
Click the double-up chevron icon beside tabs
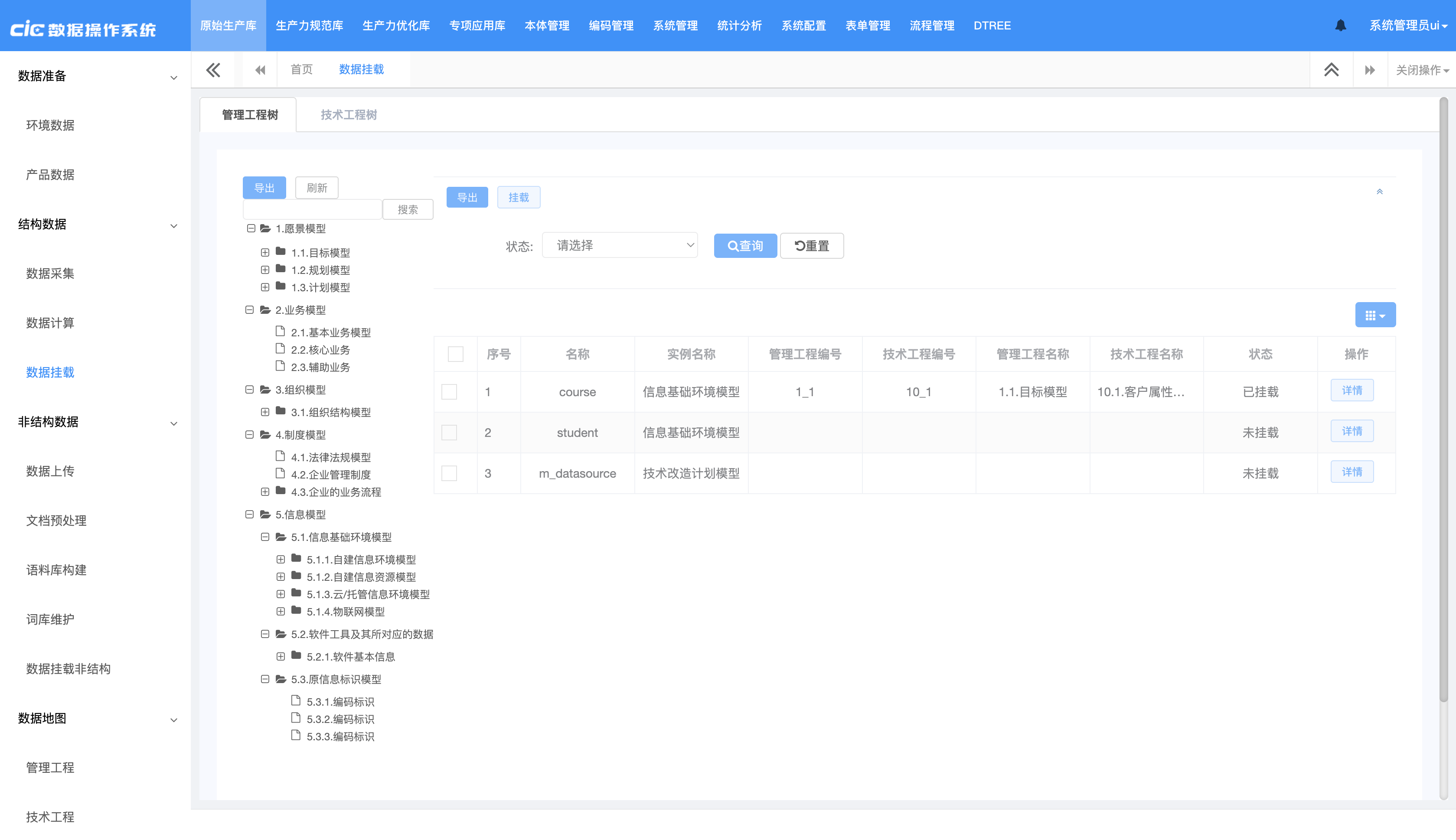point(1331,70)
